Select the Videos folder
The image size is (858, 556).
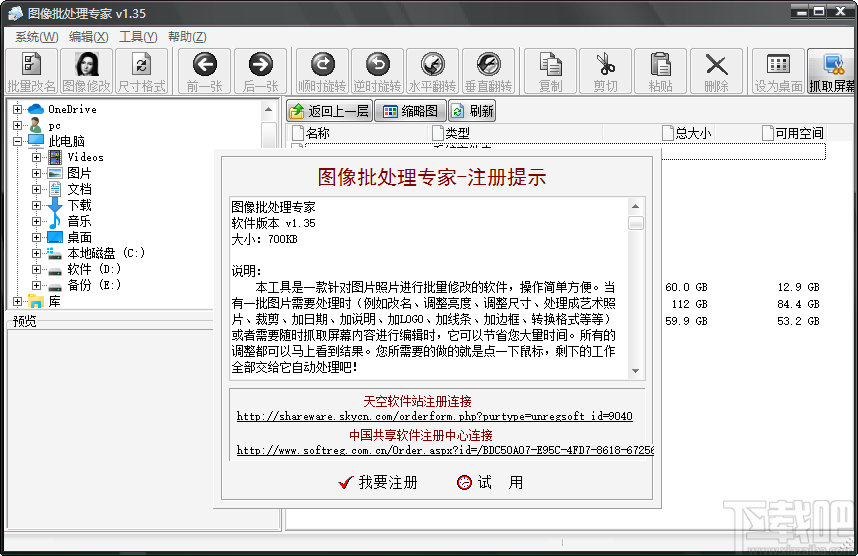[x=85, y=158]
